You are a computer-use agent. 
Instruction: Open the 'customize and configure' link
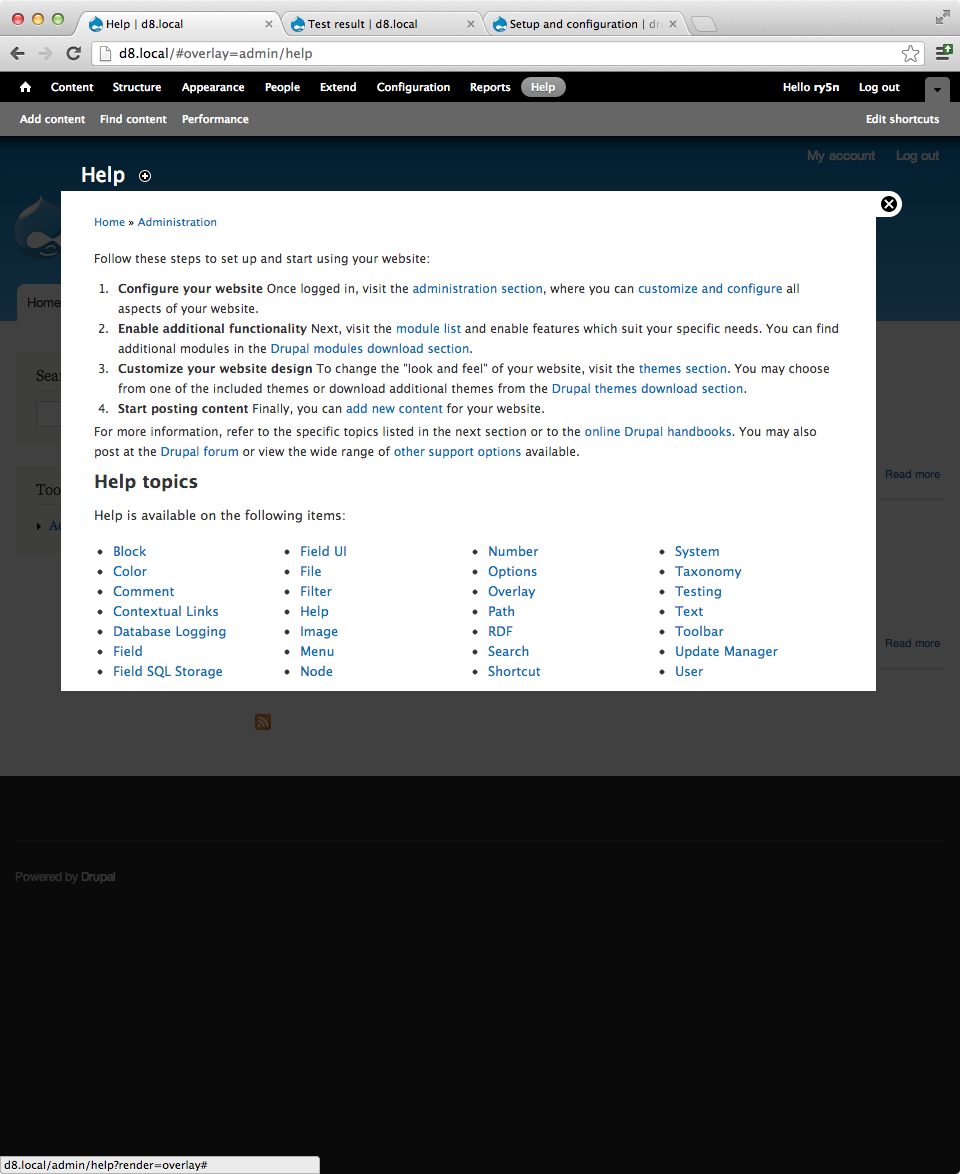pos(710,288)
